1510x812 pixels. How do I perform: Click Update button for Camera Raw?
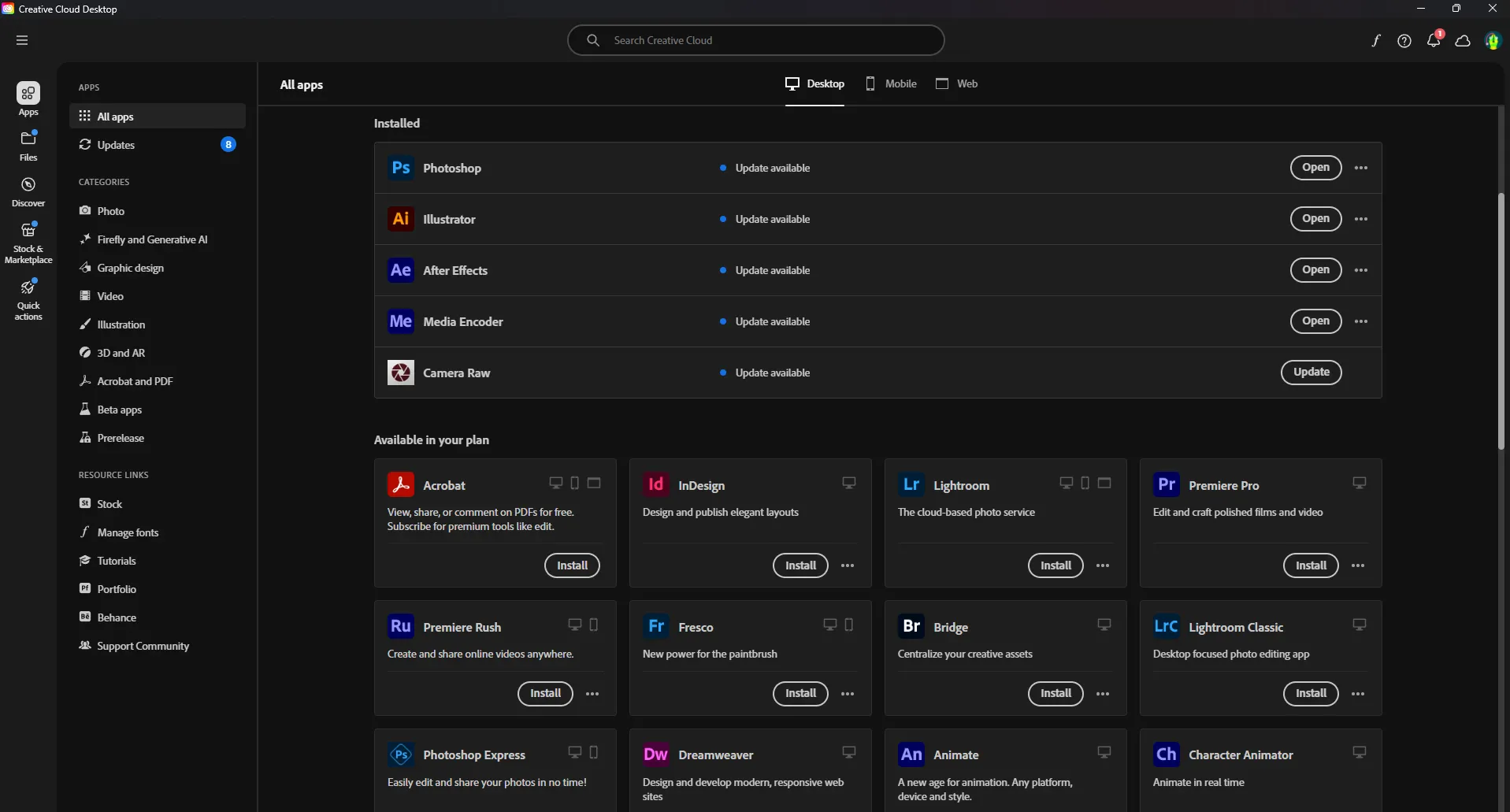point(1312,373)
